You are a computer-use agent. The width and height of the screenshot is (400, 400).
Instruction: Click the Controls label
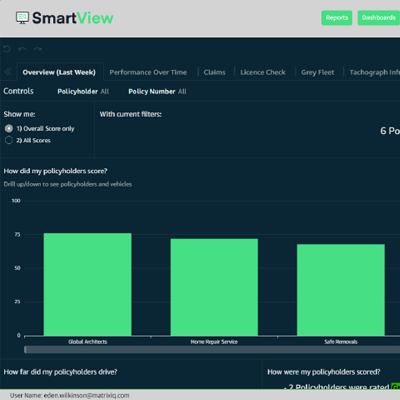(x=18, y=91)
